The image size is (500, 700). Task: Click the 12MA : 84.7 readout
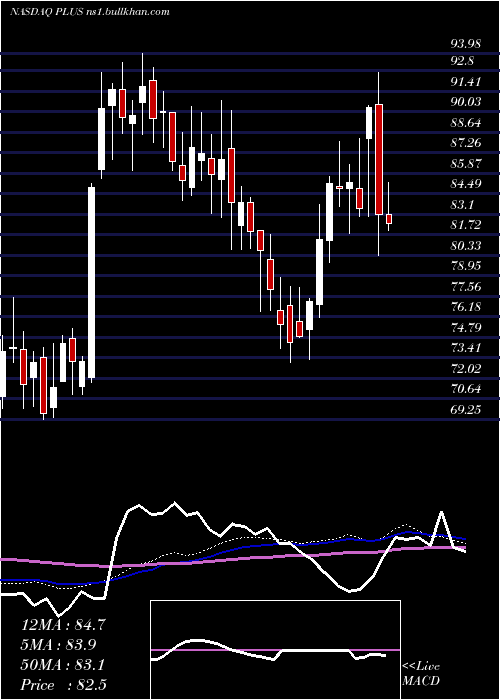(x=63, y=625)
